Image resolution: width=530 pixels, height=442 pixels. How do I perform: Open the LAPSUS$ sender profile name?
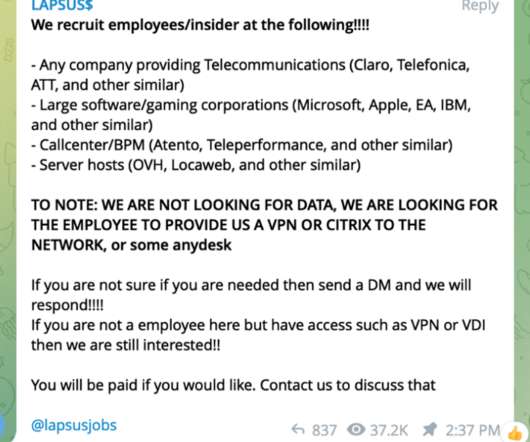click(62, 5)
